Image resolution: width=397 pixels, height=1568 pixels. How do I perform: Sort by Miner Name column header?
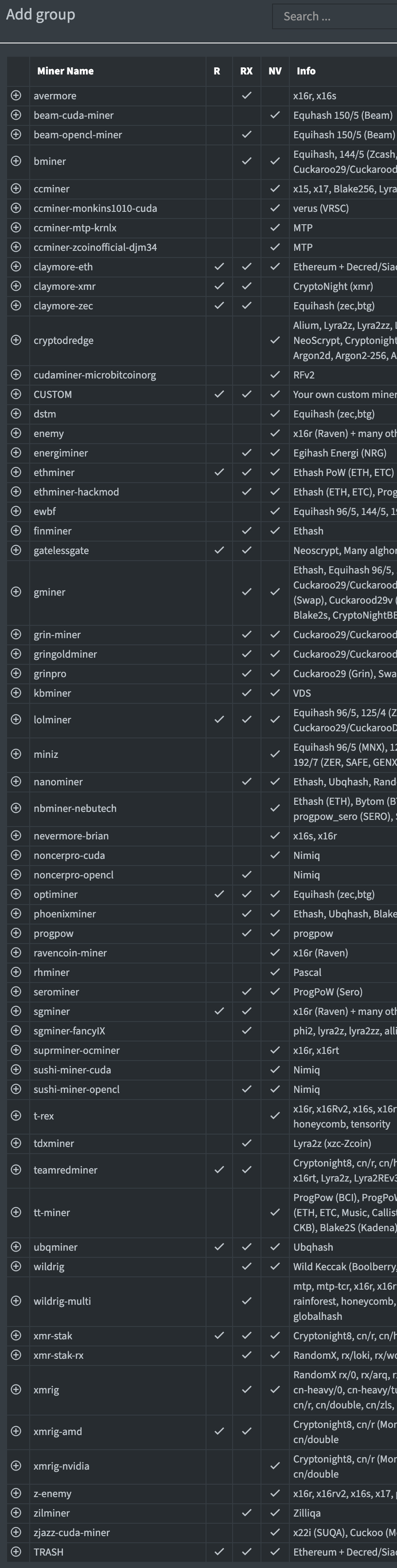(x=65, y=71)
